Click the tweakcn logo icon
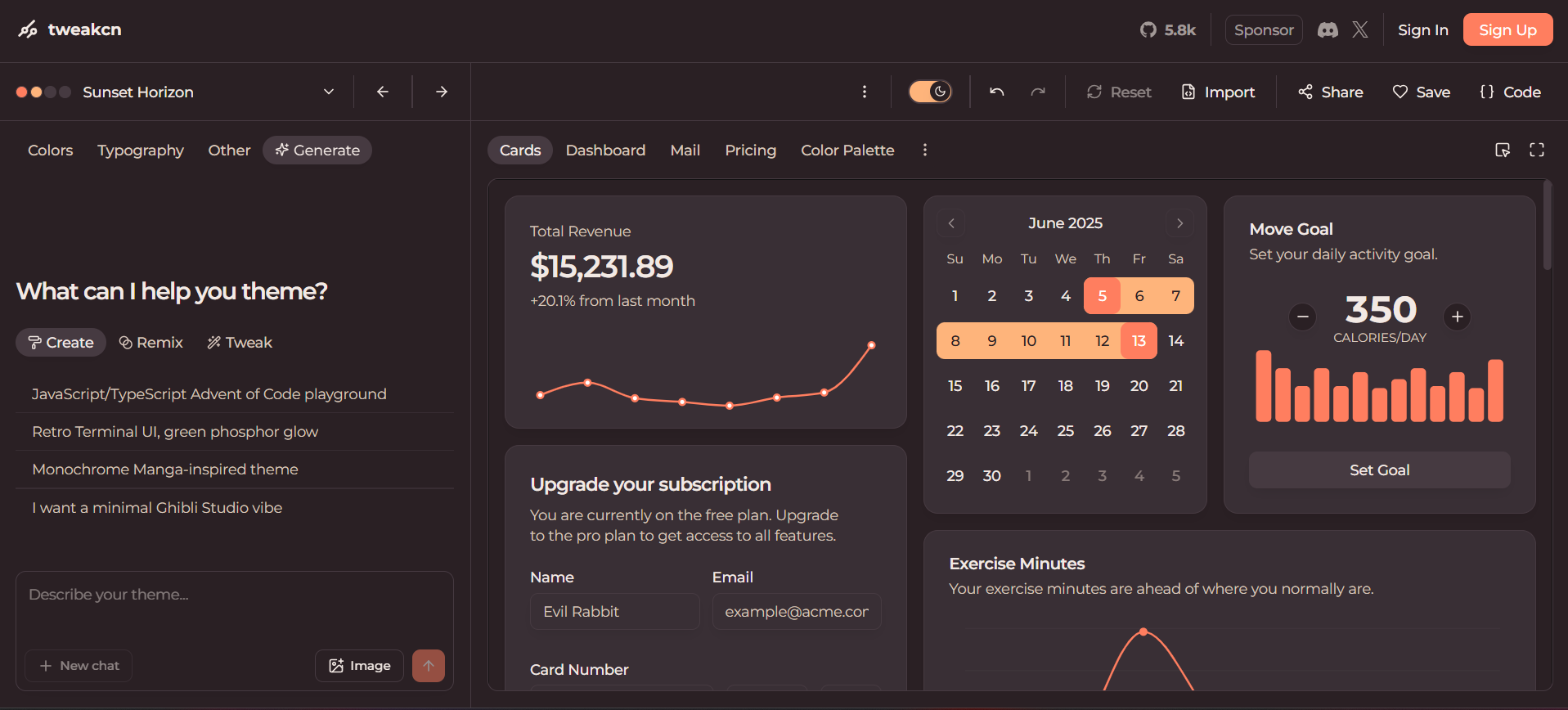 28,29
